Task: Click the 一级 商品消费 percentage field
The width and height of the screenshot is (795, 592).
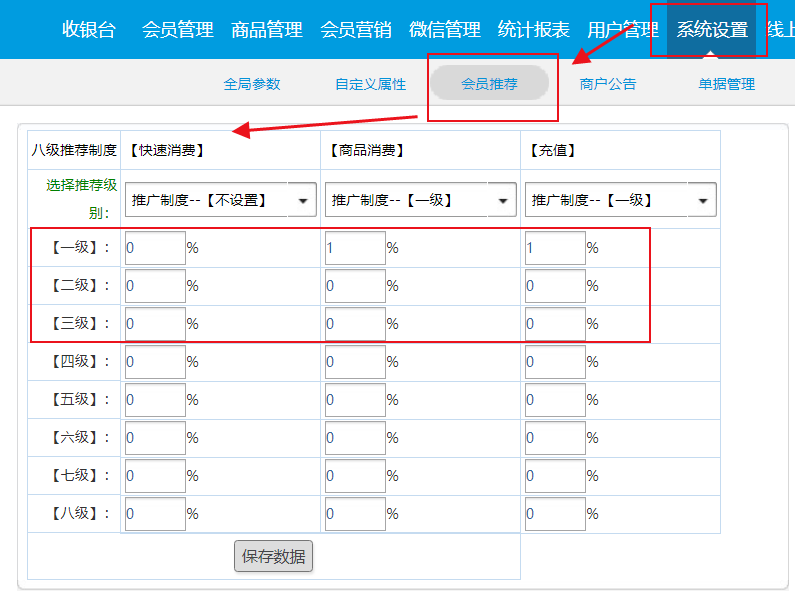Action: pos(355,248)
